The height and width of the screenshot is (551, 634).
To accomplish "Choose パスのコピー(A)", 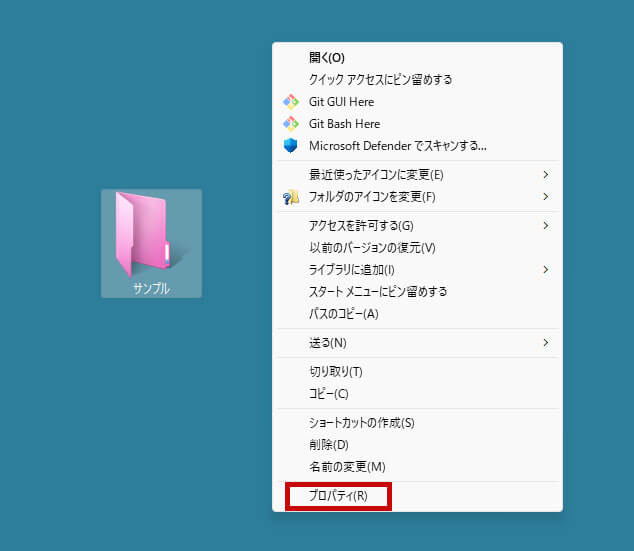I will click(417, 314).
